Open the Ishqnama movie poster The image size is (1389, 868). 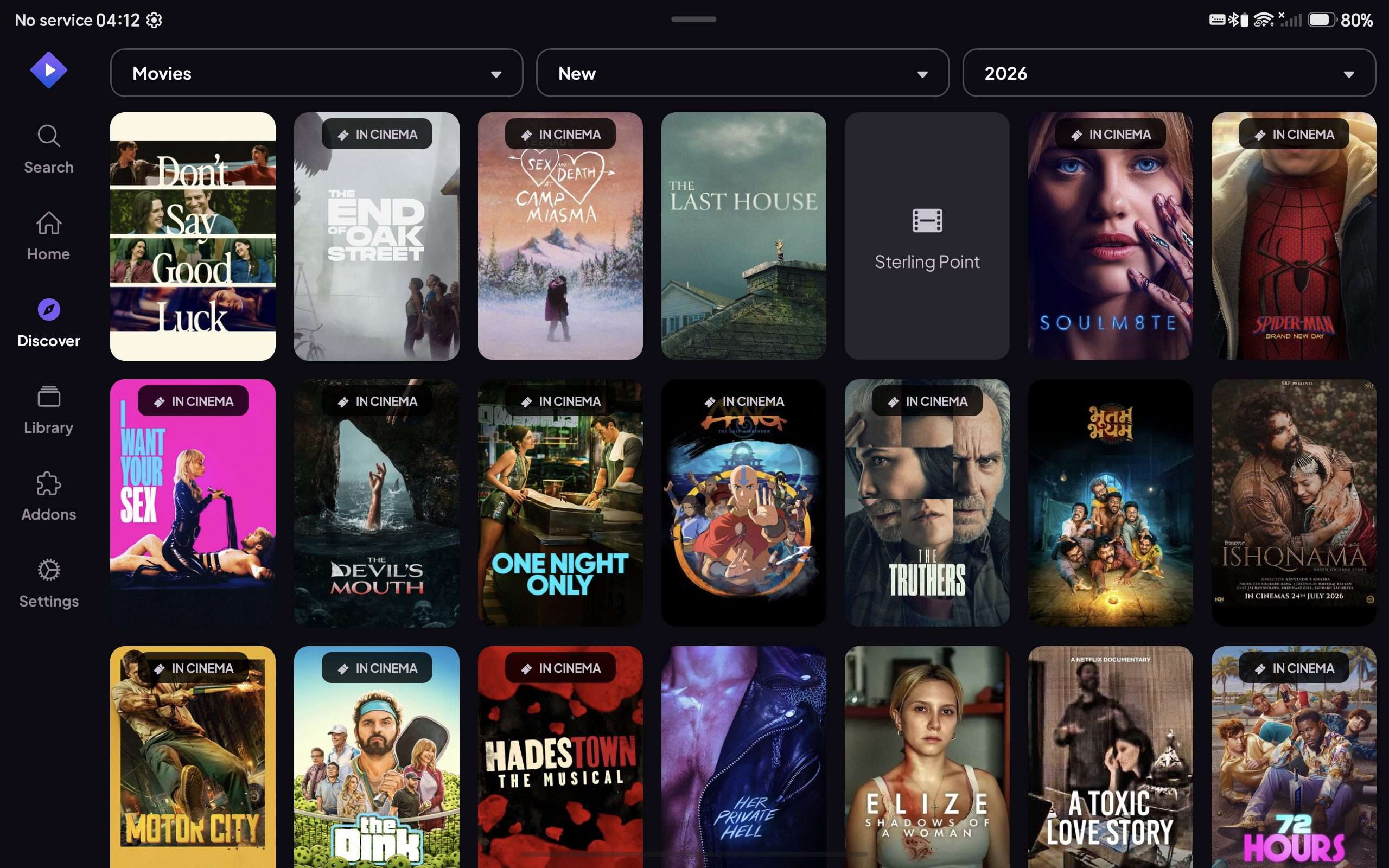[1294, 503]
